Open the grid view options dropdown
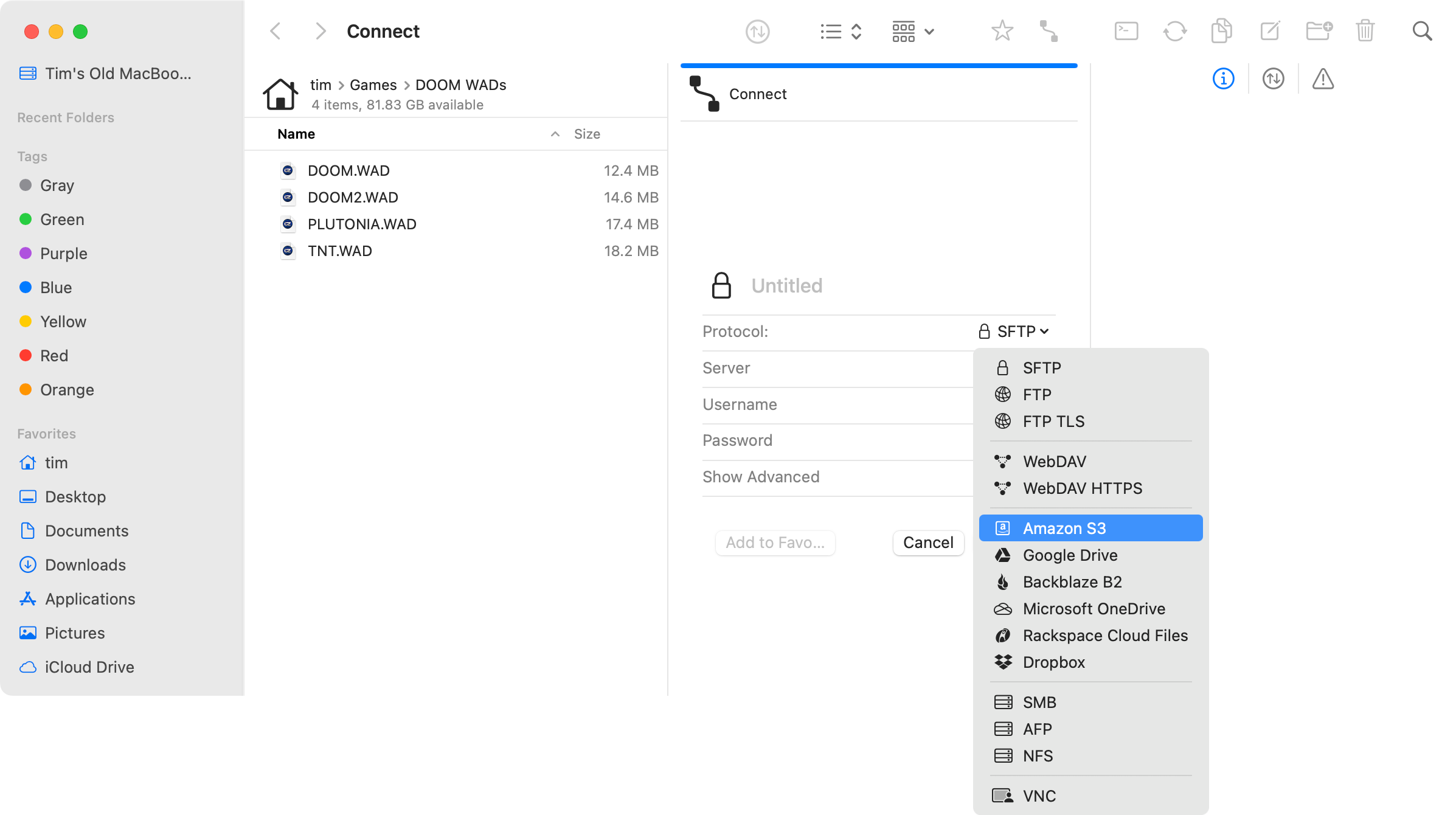 [913, 31]
